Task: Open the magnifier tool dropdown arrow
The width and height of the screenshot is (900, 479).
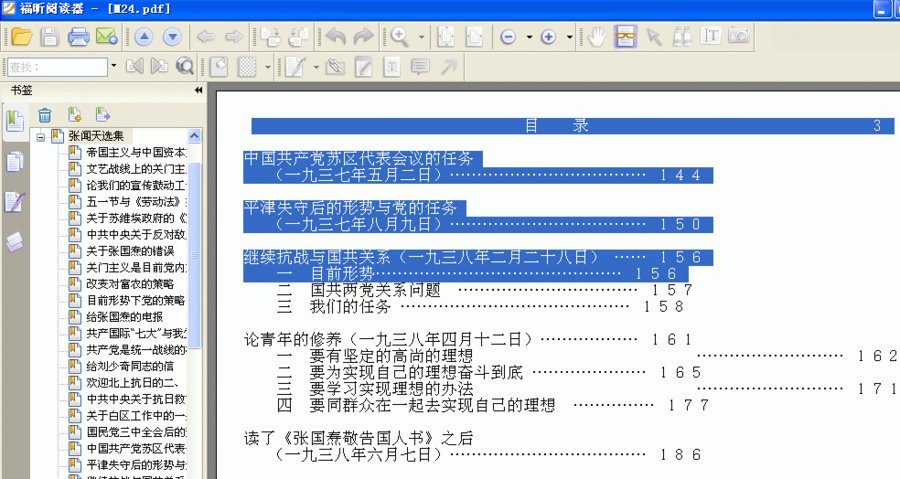Action: pyautogui.click(x=421, y=37)
